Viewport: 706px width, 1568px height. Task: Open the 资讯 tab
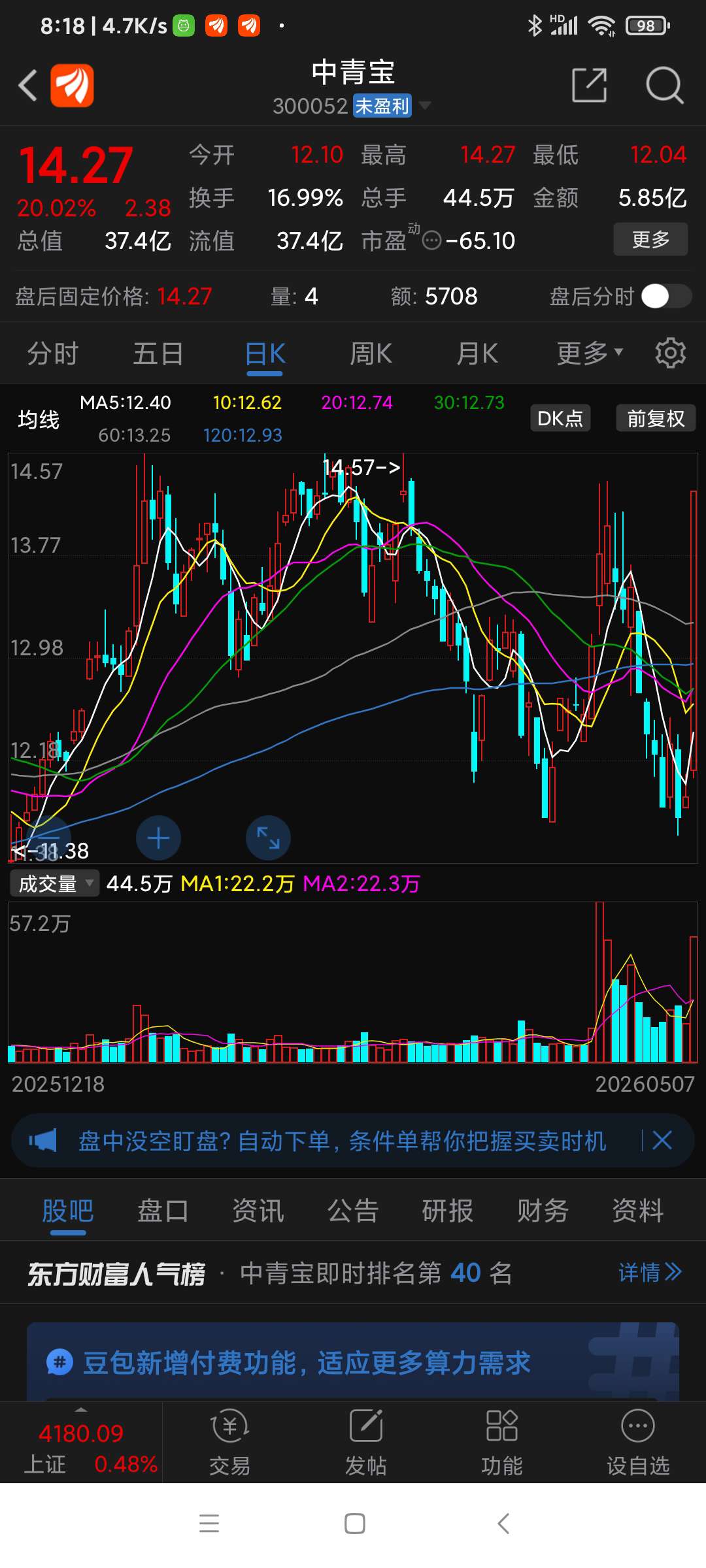[x=258, y=1210]
